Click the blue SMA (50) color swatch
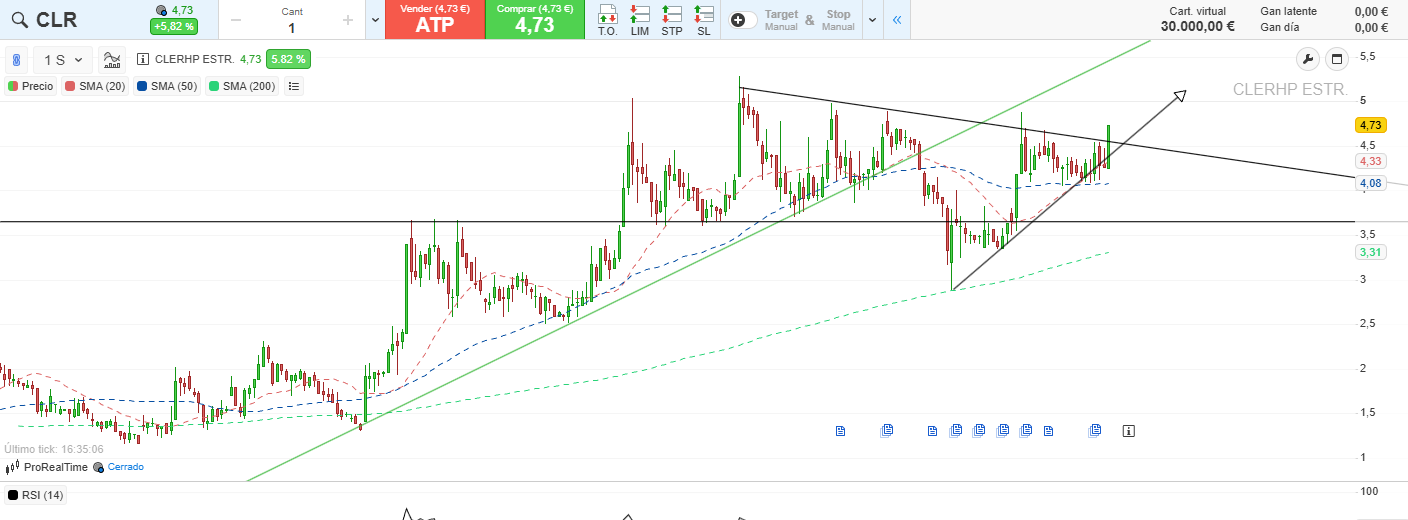Viewport: 1408px width, 520px height. tap(142, 86)
